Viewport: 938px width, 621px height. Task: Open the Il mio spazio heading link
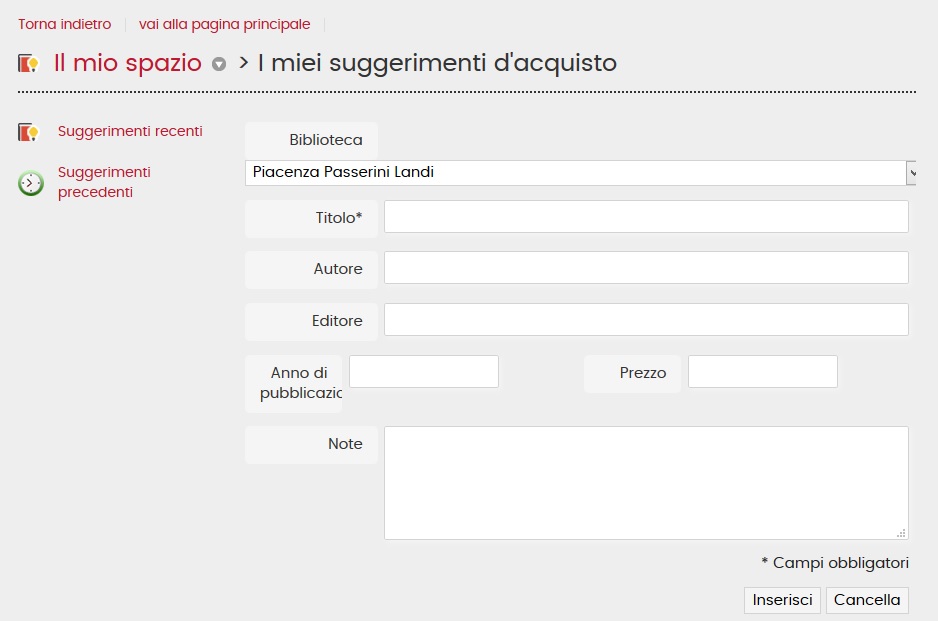pos(127,63)
